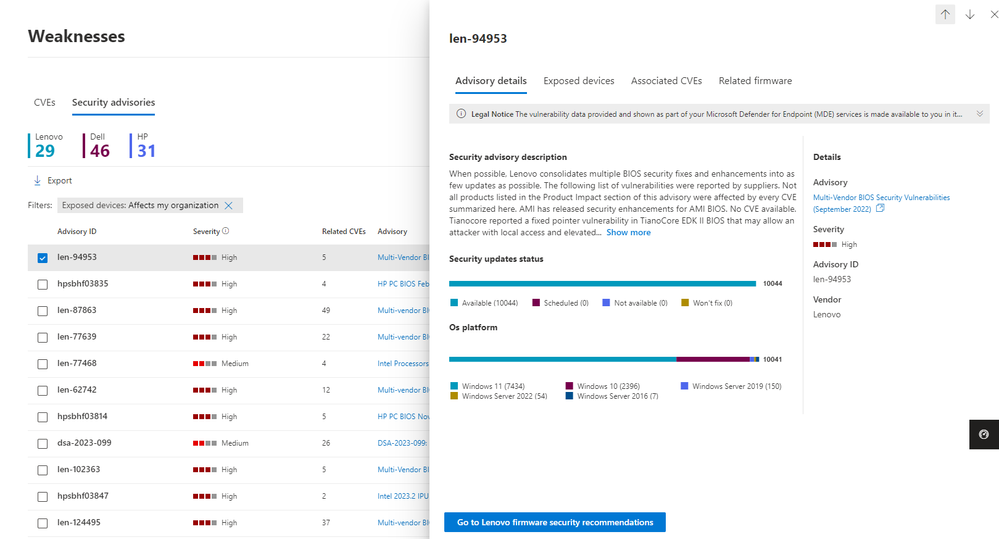999x539 pixels.
Task: Click Windows Server 2019 (150) legend swatch
Action: tap(684, 385)
